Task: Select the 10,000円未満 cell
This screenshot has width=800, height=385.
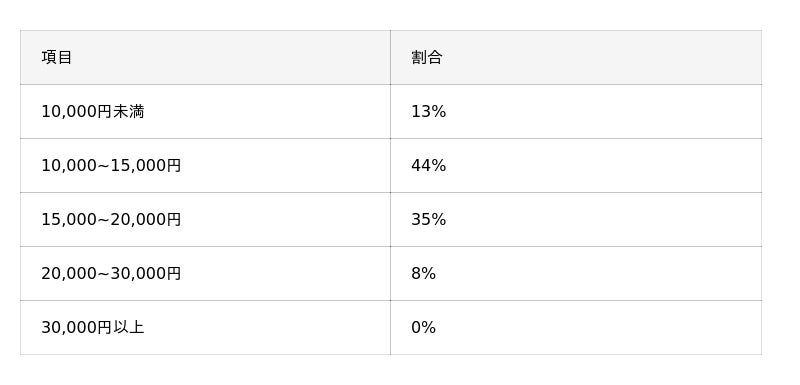Action: [205, 111]
